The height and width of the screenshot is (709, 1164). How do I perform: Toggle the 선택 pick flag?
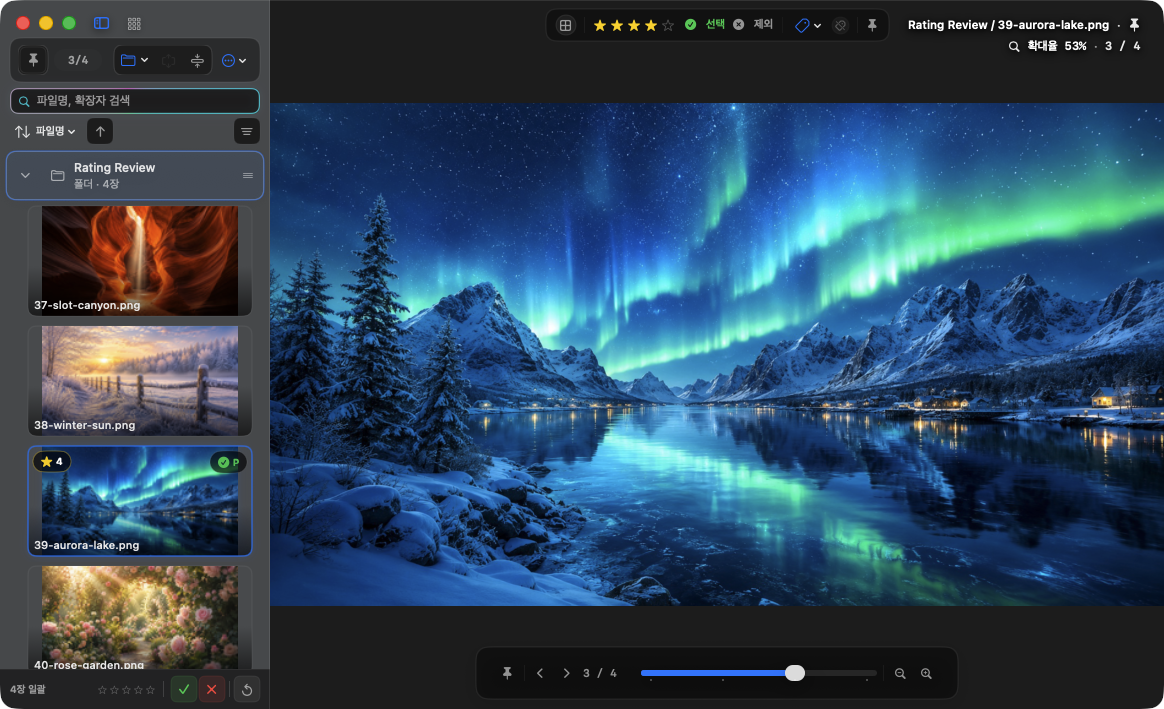point(704,24)
